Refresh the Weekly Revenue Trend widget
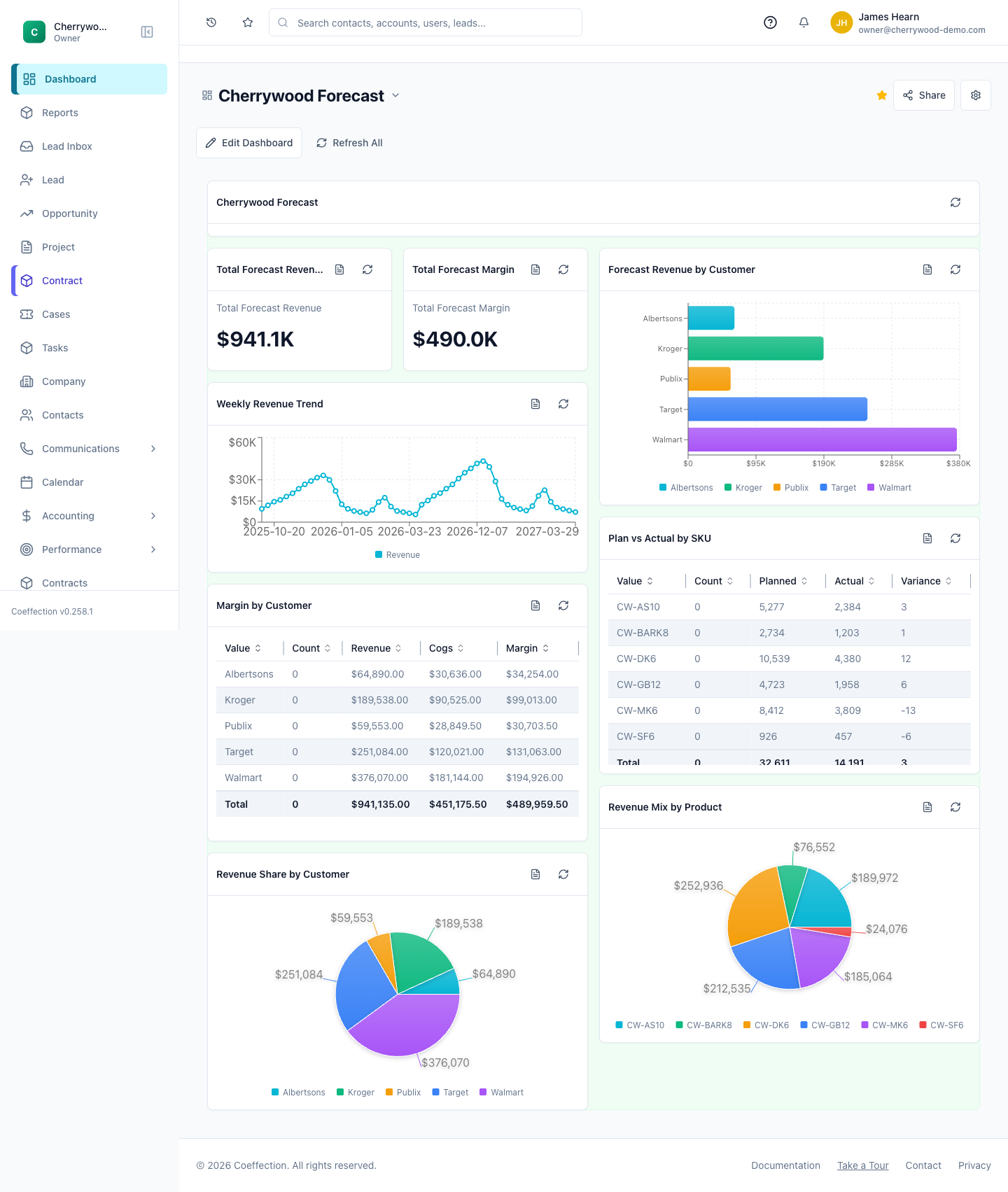This screenshot has height=1192, width=1008. point(563,404)
